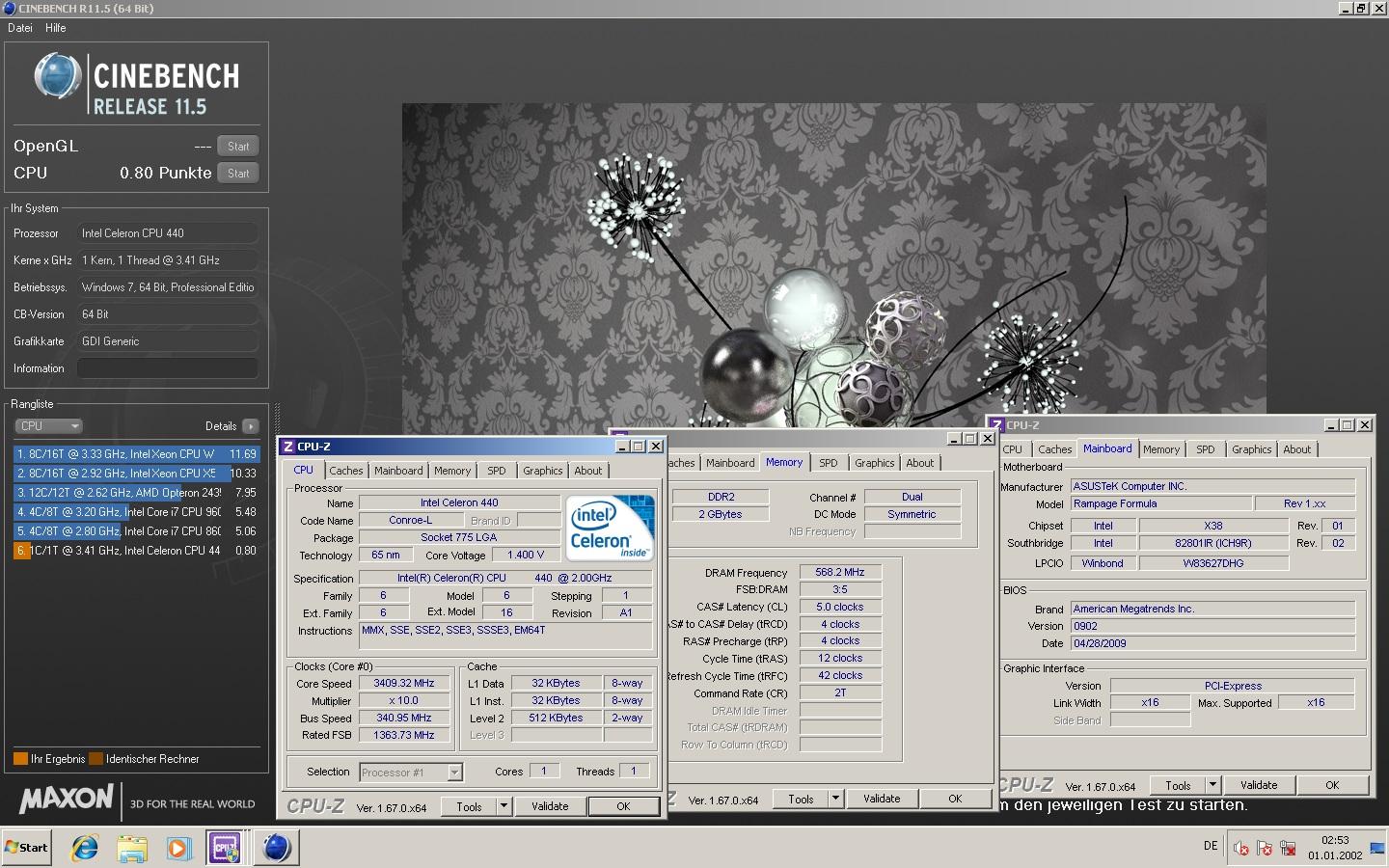Open Graphics tab in Memory CPU-Z window
The height and width of the screenshot is (868, 1389).
pos(875,463)
